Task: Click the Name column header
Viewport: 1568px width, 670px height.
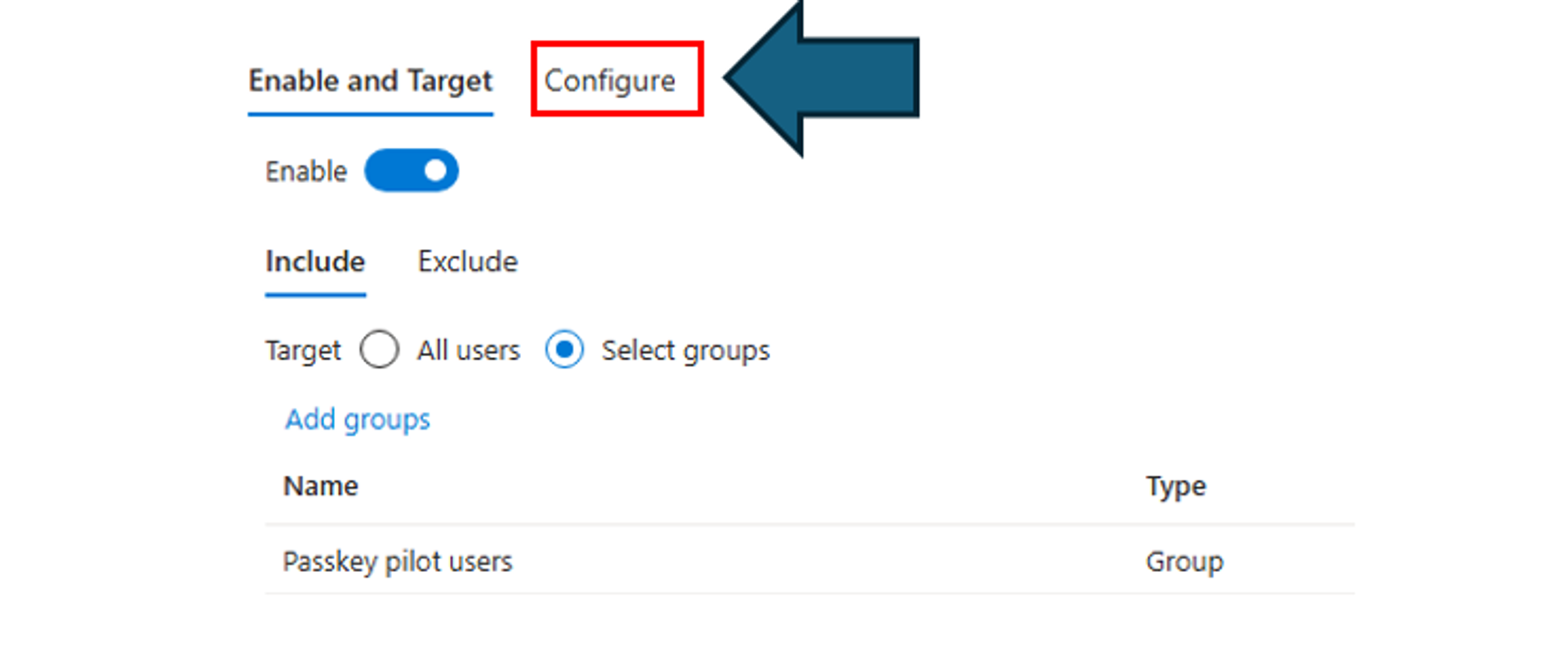Action: (320, 485)
